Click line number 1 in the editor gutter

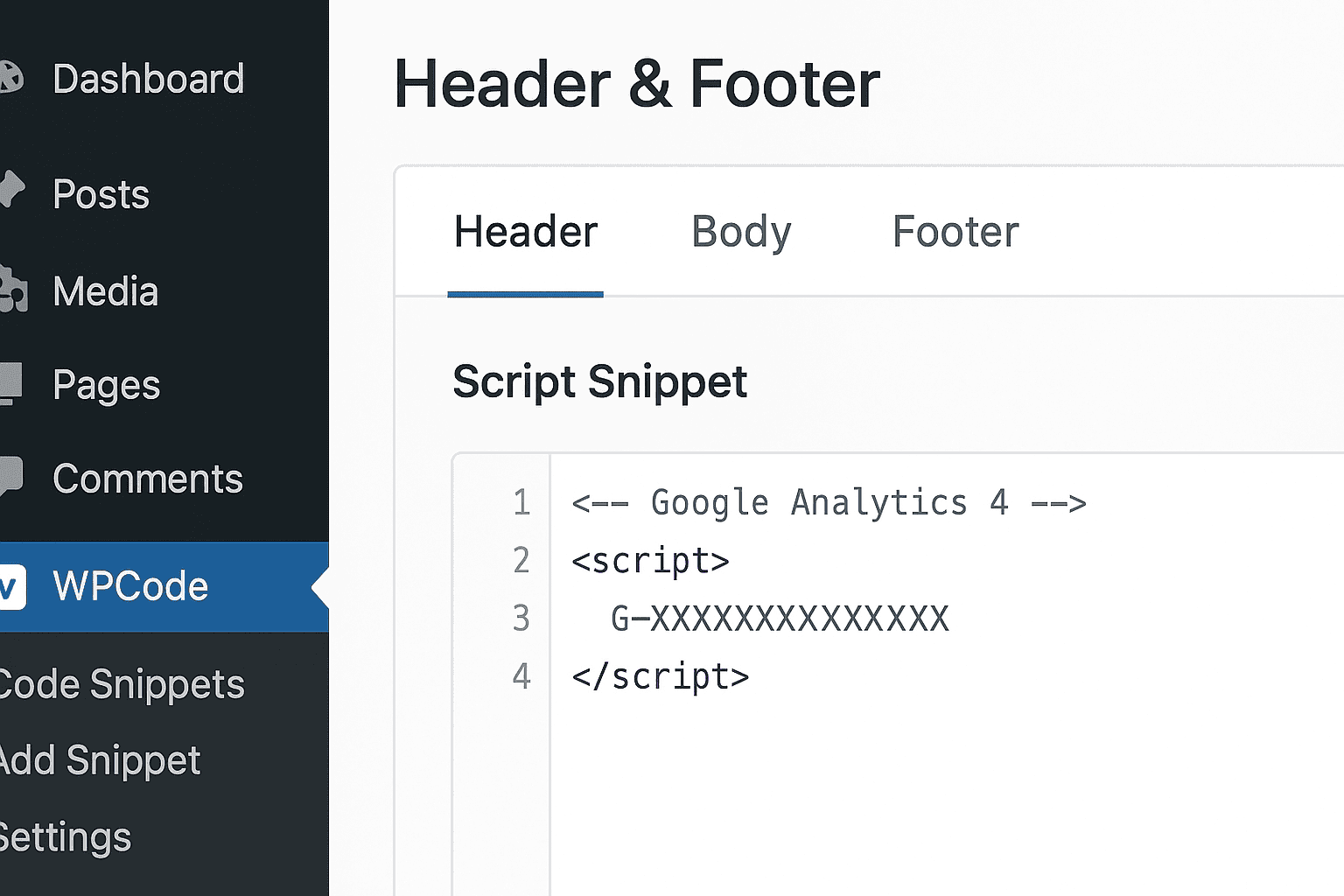521,502
